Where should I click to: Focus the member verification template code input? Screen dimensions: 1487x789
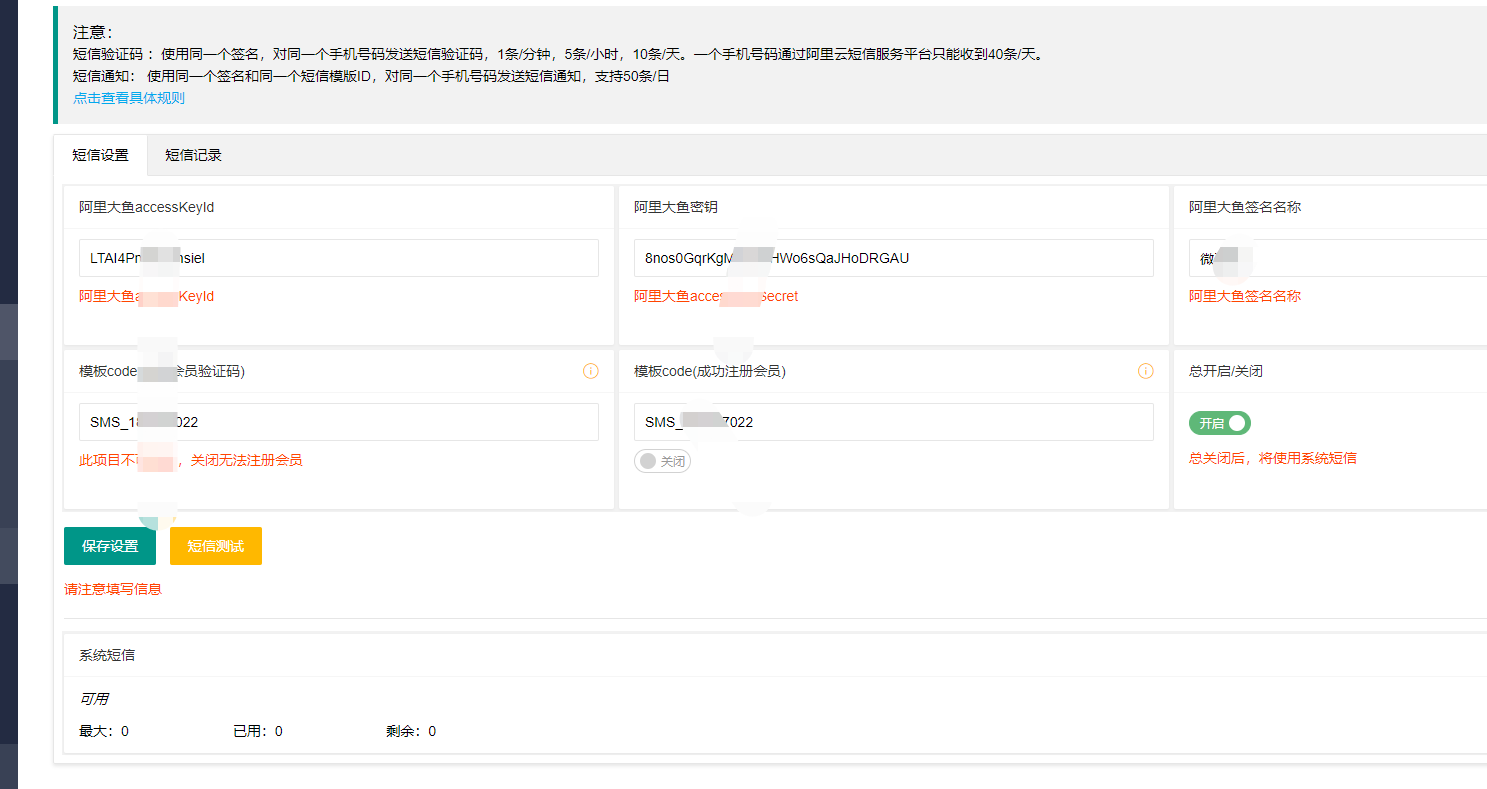point(339,422)
